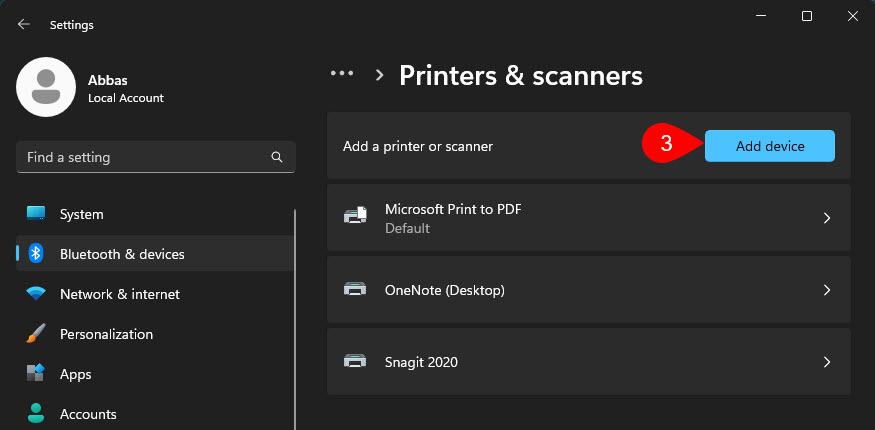Click the Apps icon in sidebar
Viewport: 875px width, 430px height.
(x=36, y=374)
